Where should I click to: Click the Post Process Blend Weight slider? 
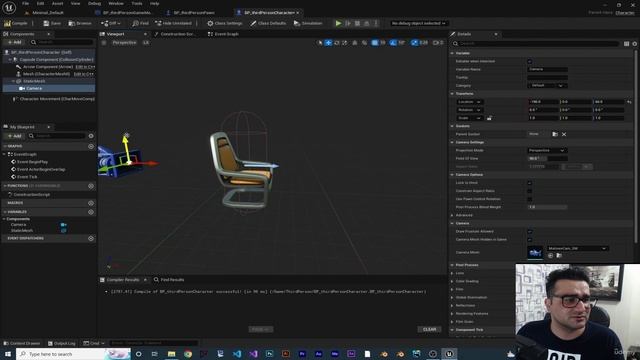tap(547, 207)
